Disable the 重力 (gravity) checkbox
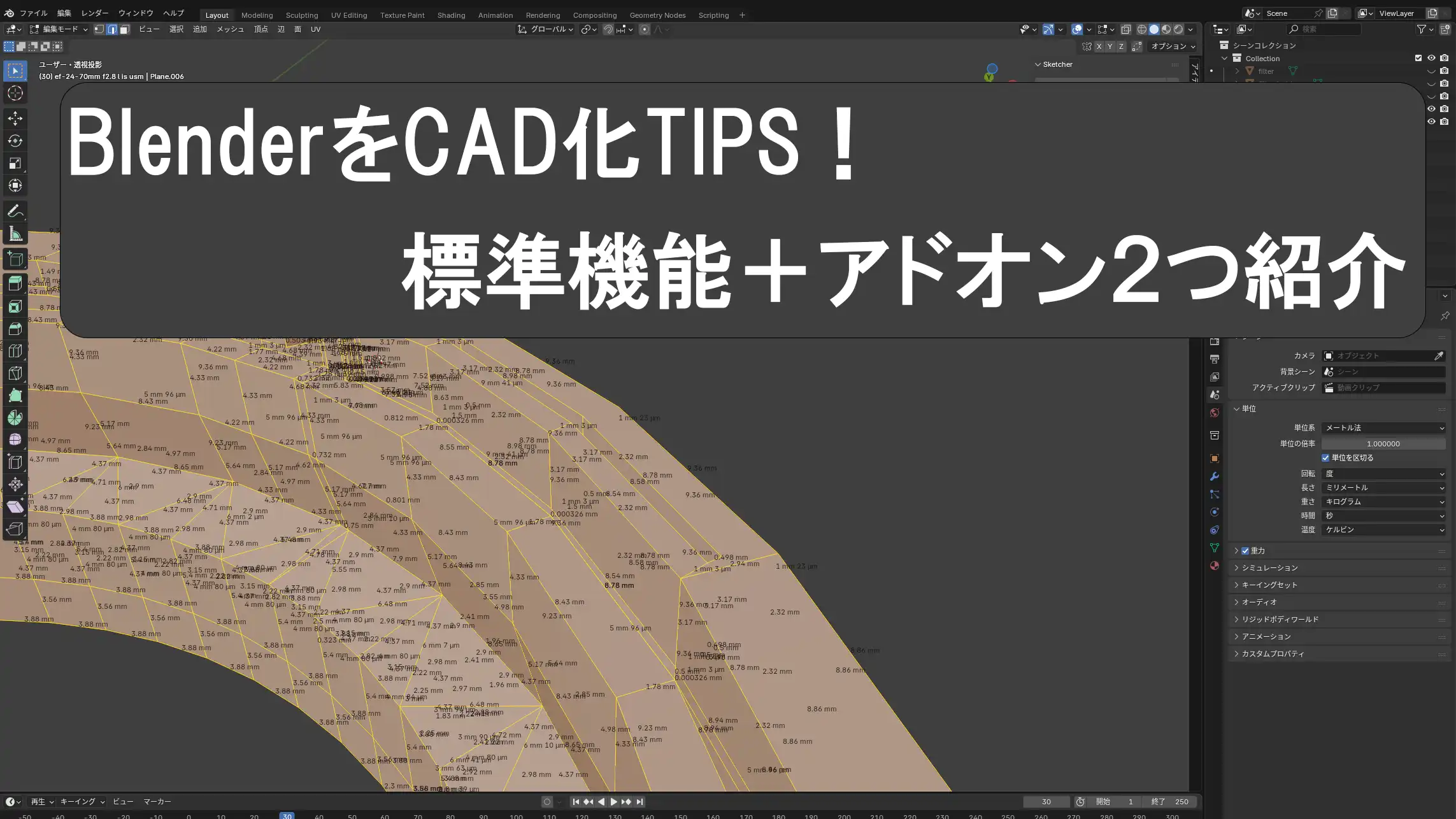The height and width of the screenshot is (819, 1456). tap(1245, 550)
